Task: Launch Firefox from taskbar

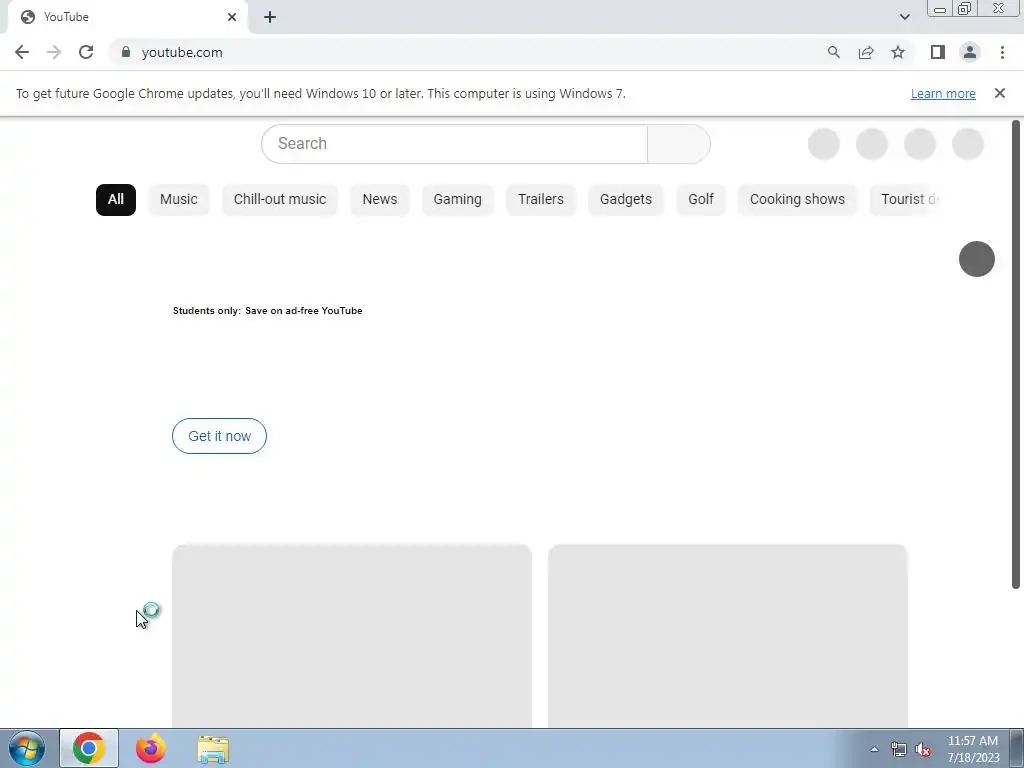Action: point(150,748)
